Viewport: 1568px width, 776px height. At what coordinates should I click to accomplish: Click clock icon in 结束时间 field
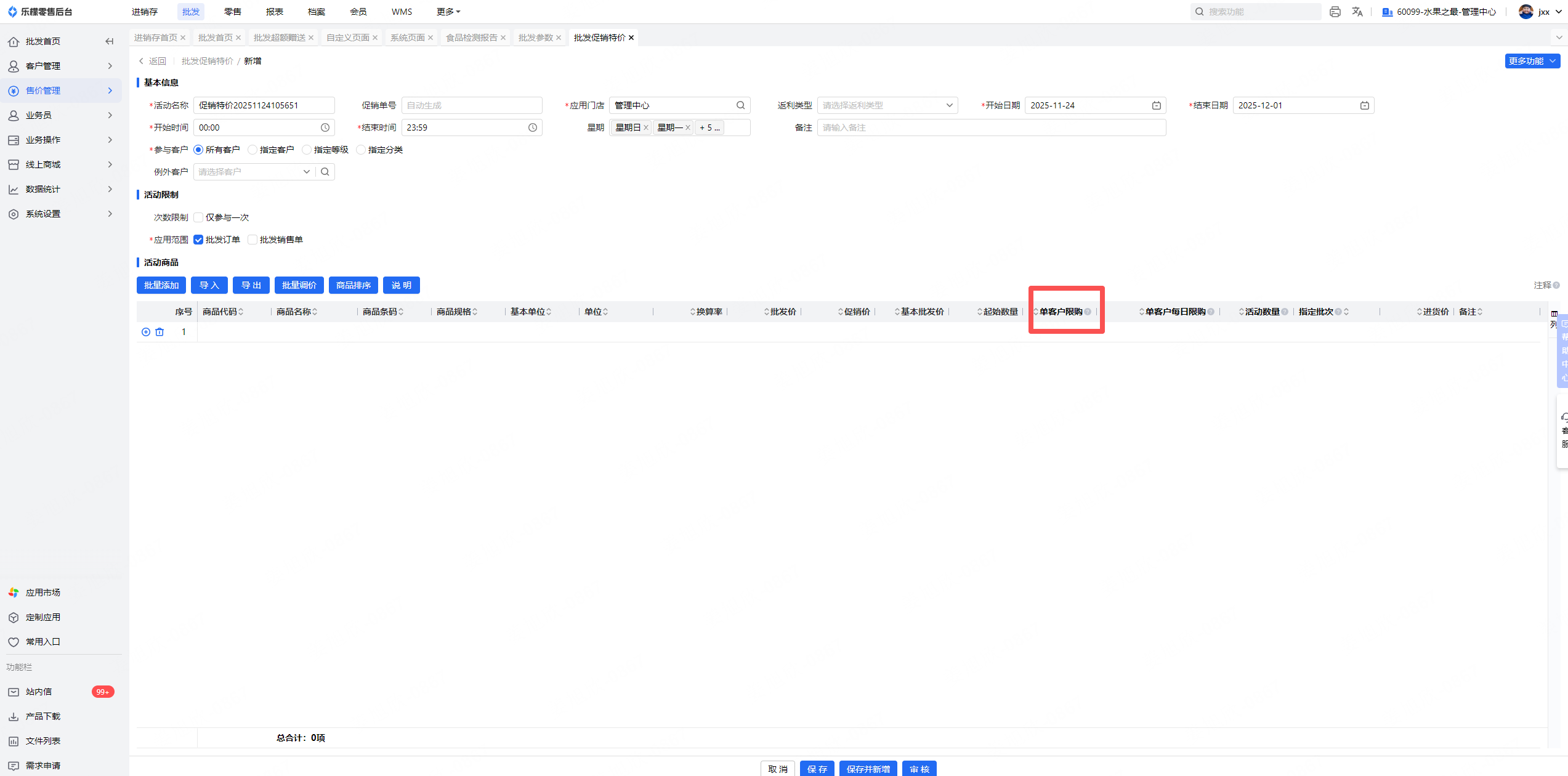tap(532, 127)
